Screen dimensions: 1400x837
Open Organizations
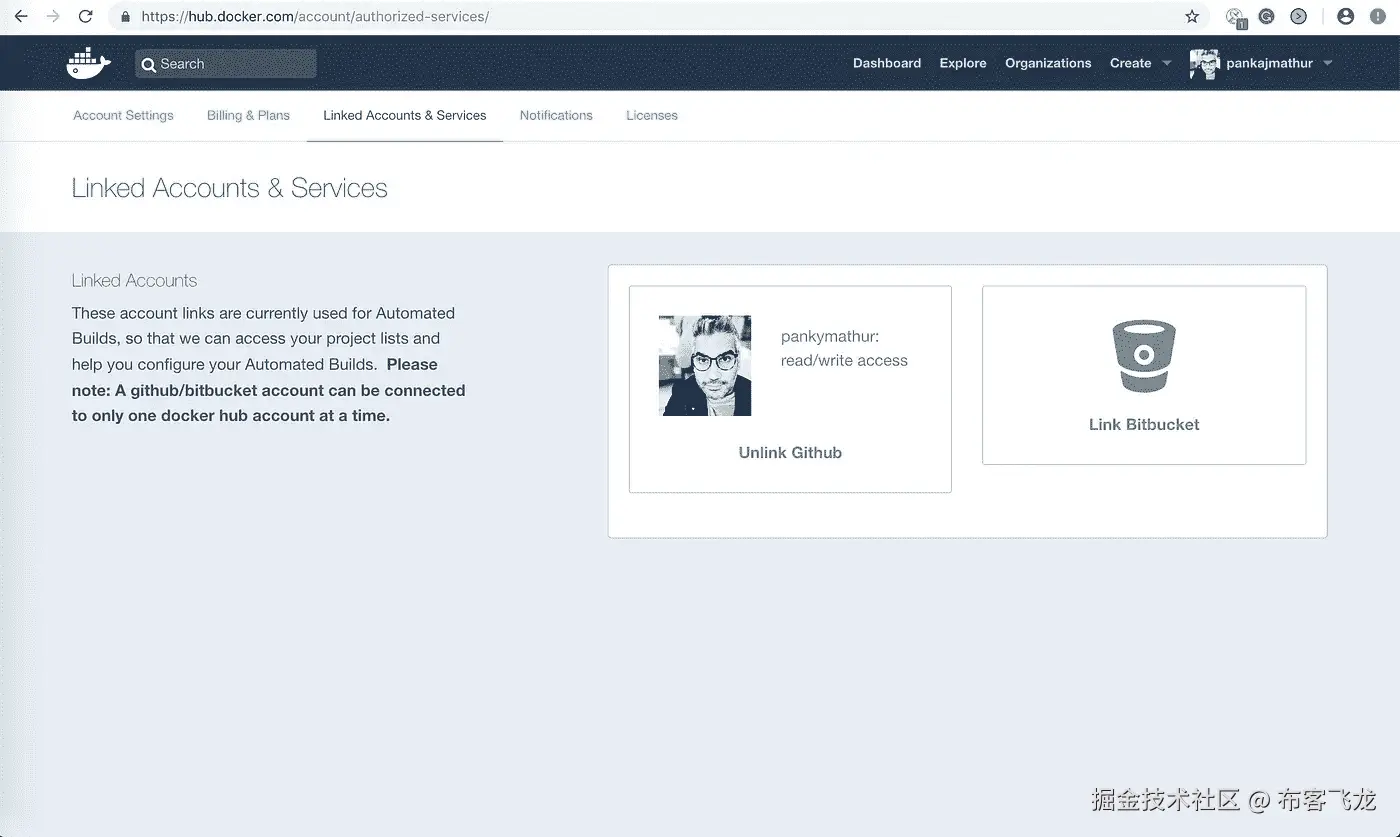point(1048,63)
